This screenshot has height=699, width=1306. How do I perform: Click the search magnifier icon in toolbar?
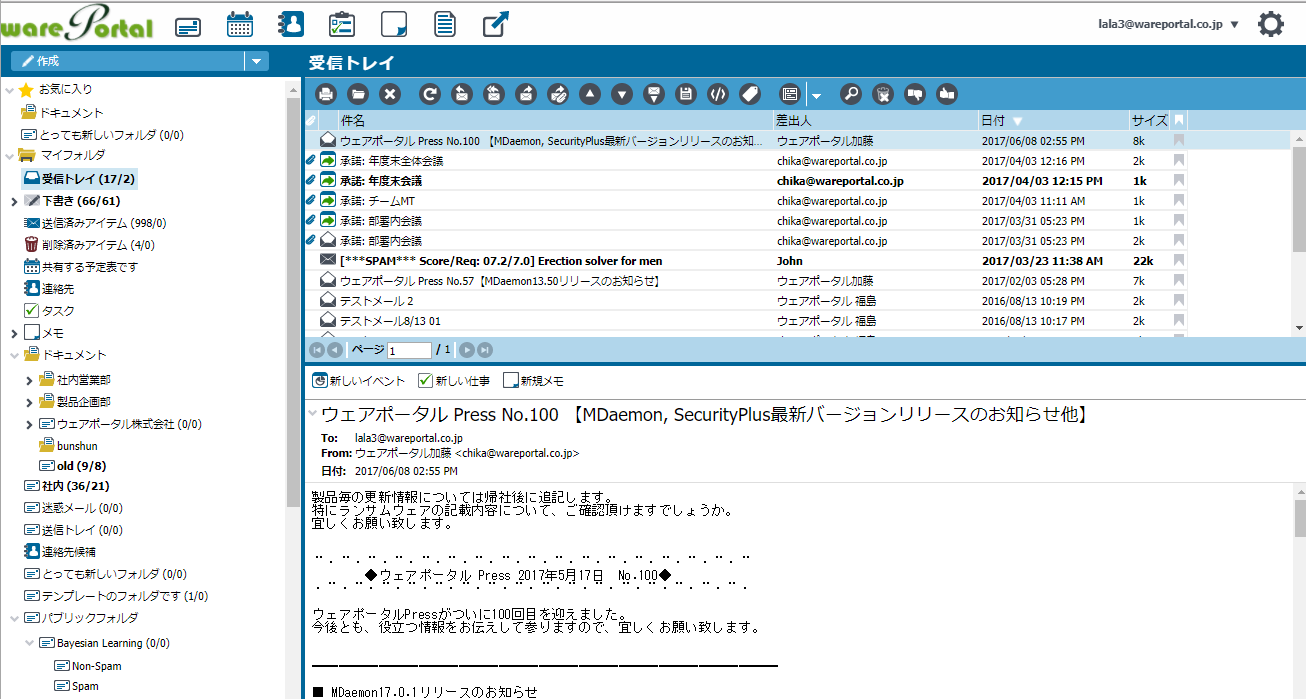coord(850,95)
